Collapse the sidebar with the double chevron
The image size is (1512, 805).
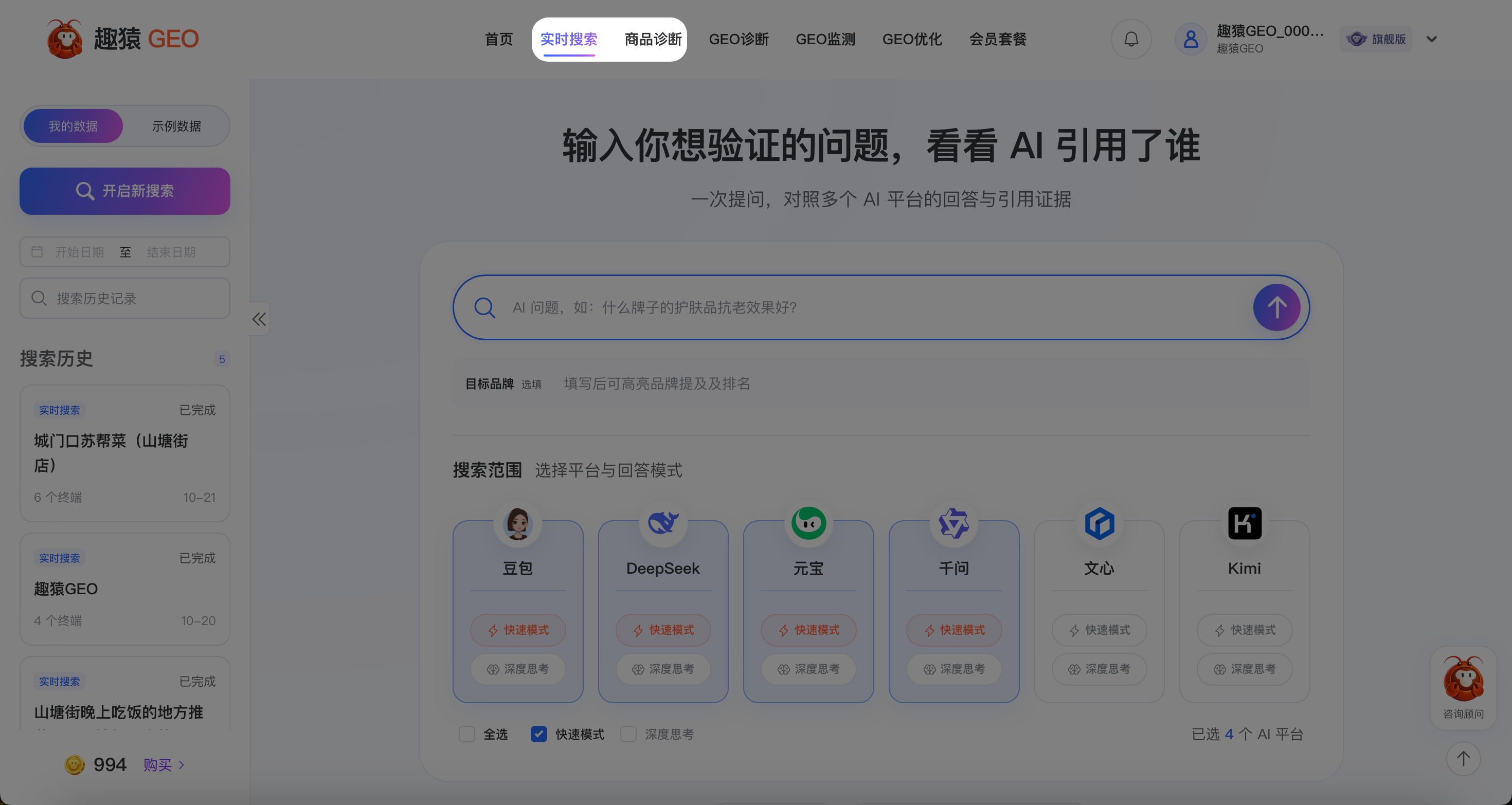(x=259, y=319)
